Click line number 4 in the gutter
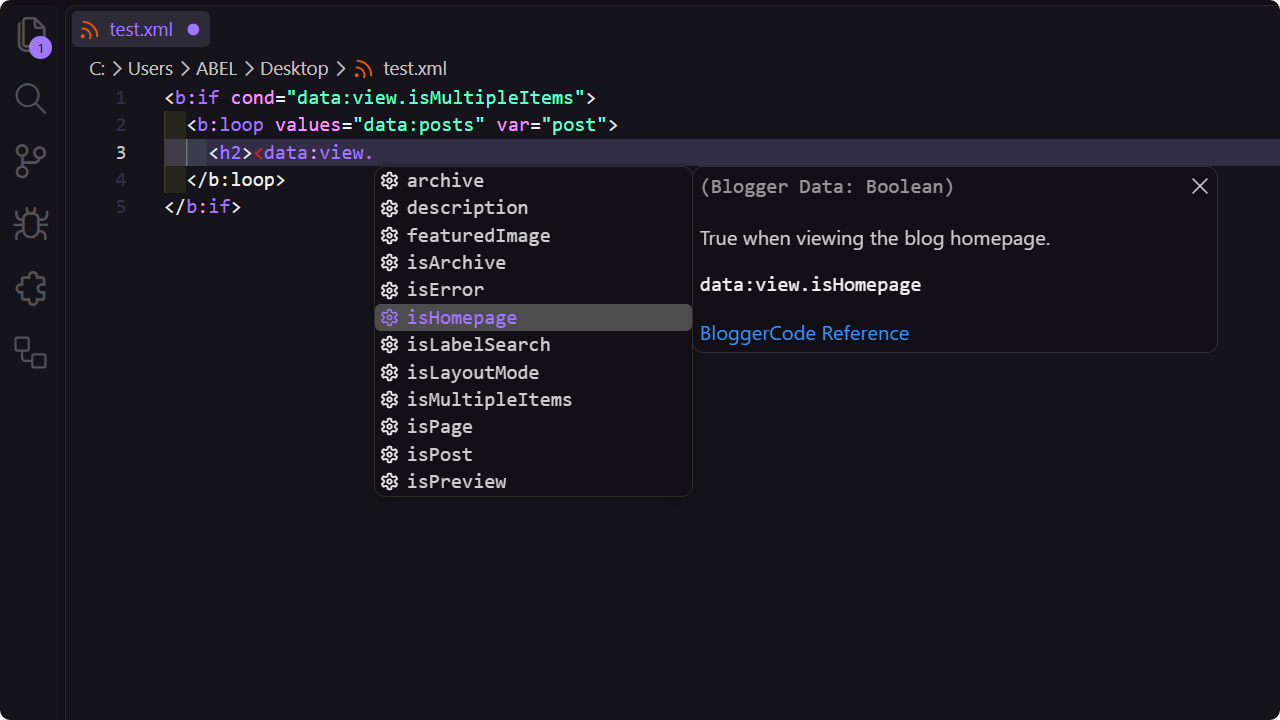 (x=120, y=180)
